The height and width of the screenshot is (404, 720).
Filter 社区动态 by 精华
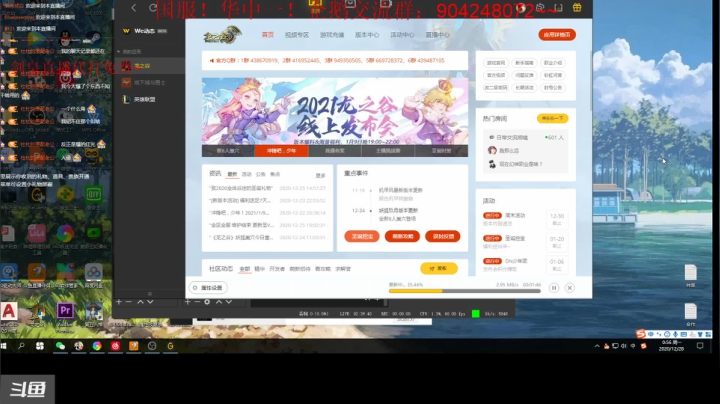[259, 269]
